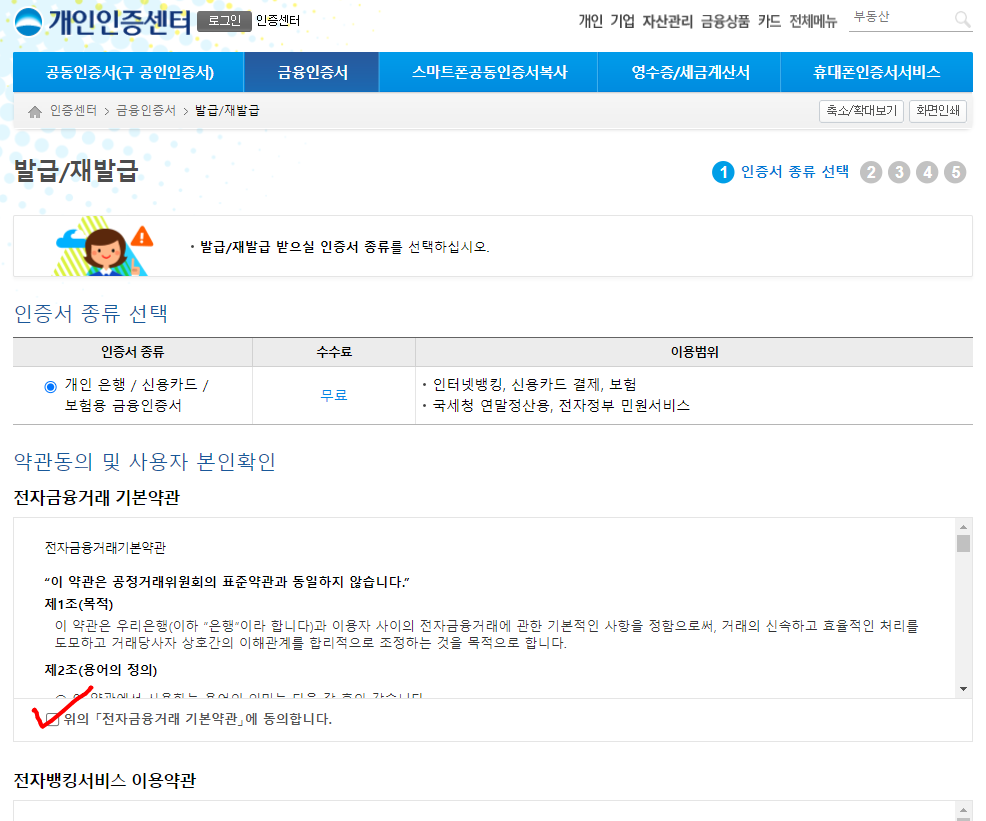Open 영수증/세금계산서 tab
This screenshot has height=821, width=986.
690,72
